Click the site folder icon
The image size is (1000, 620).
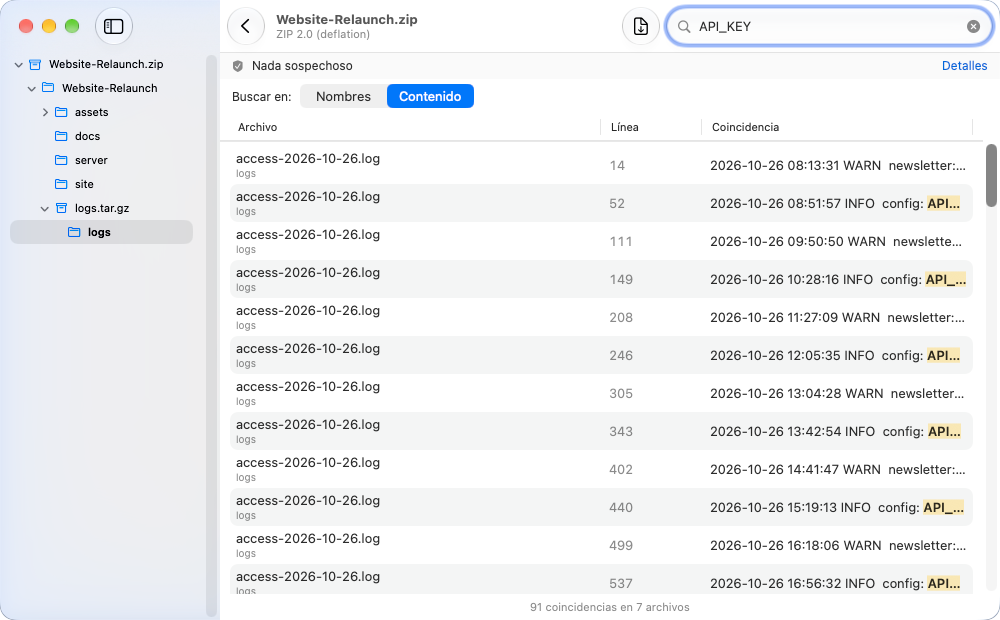61,184
